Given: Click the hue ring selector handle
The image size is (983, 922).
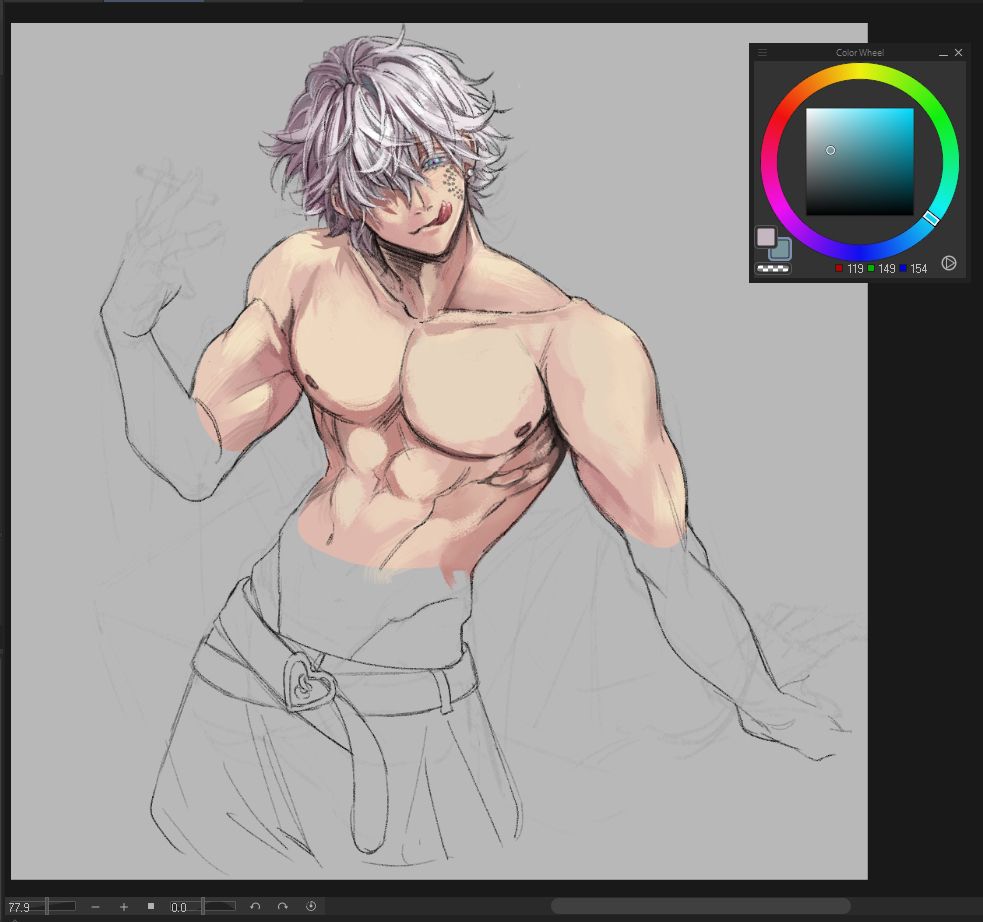Looking at the screenshot, I should point(931,217).
